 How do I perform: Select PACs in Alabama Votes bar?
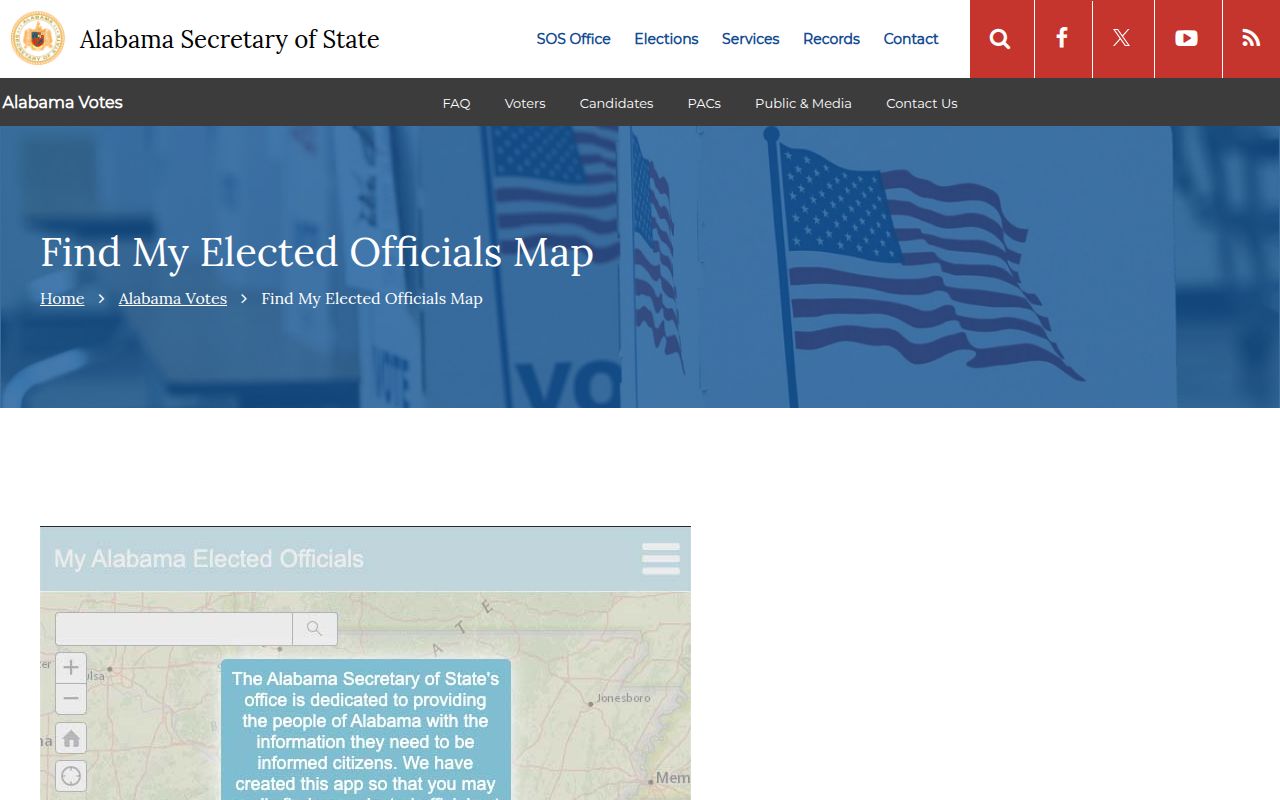point(704,103)
